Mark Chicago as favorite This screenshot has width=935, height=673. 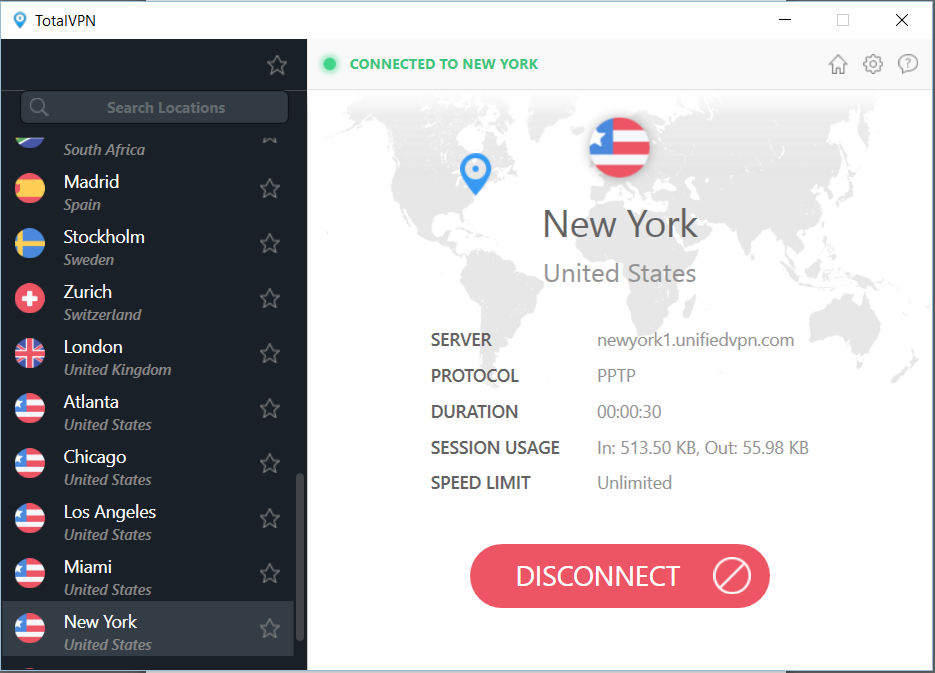click(270, 464)
